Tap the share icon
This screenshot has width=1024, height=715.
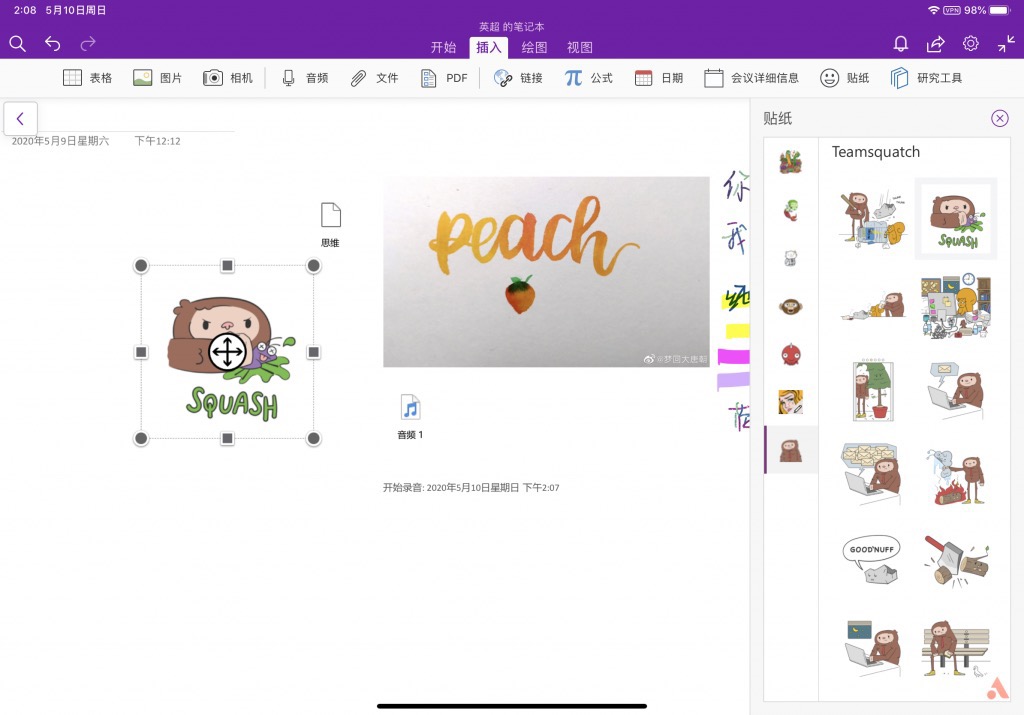pos(935,44)
